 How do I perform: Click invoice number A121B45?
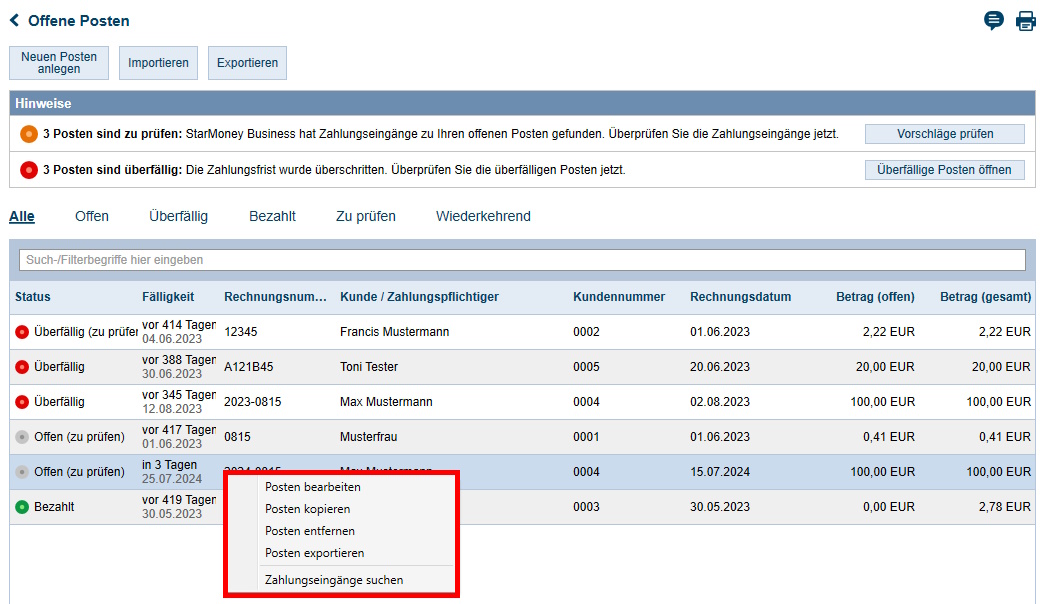pos(248,367)
